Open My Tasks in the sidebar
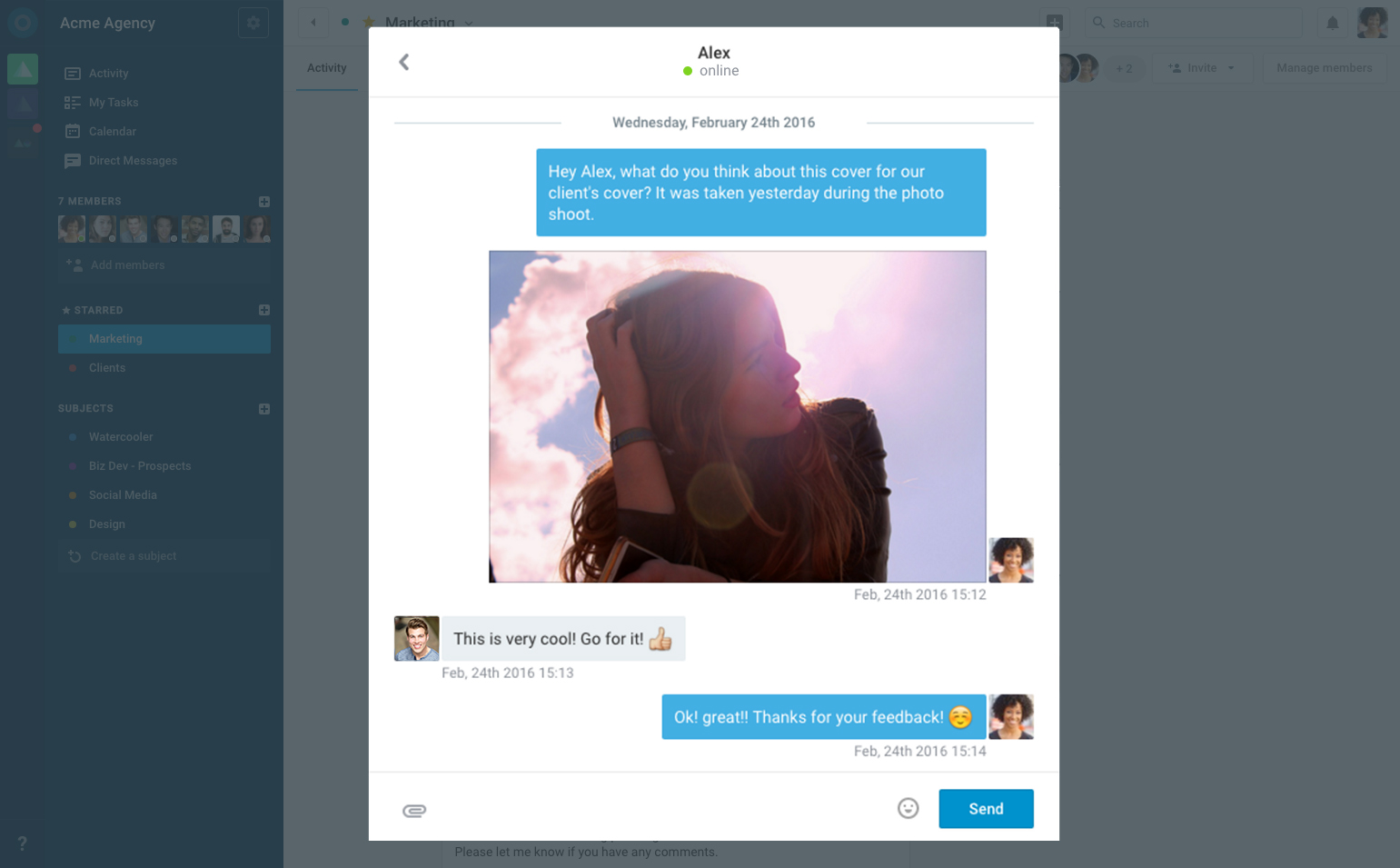The width and height of the screenshot is (1400, 868). (x=114, y=102)
